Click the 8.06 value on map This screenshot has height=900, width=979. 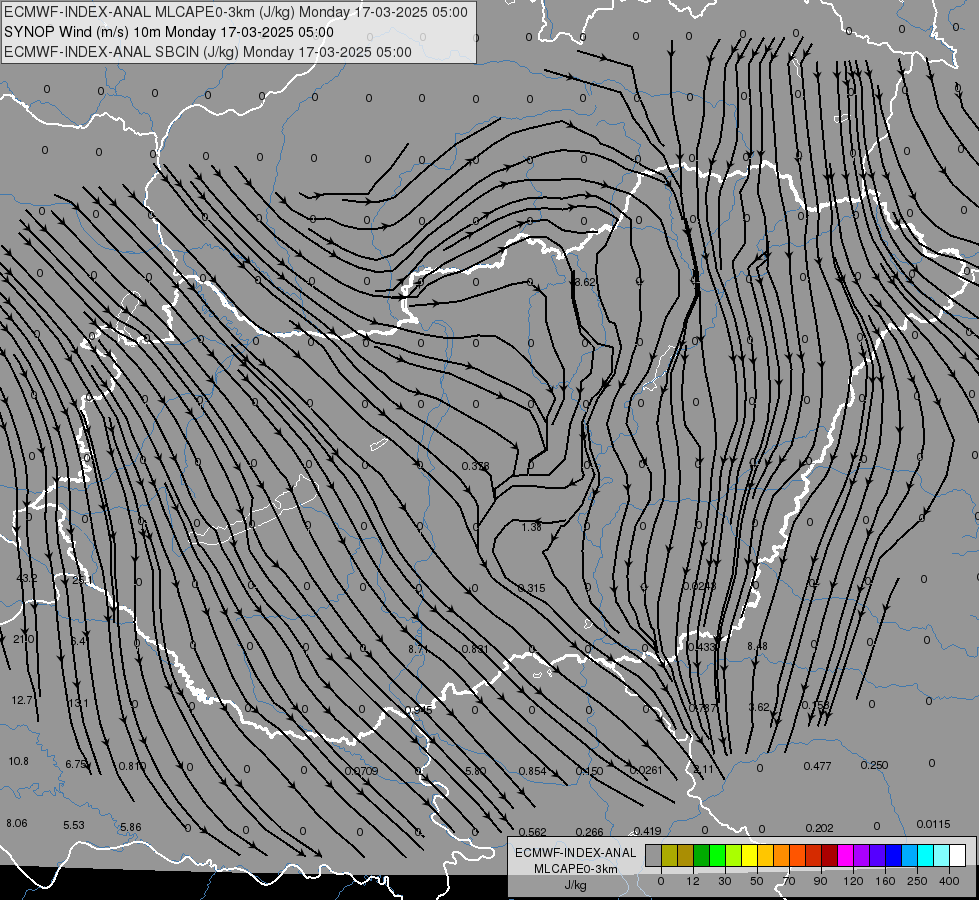17,824
